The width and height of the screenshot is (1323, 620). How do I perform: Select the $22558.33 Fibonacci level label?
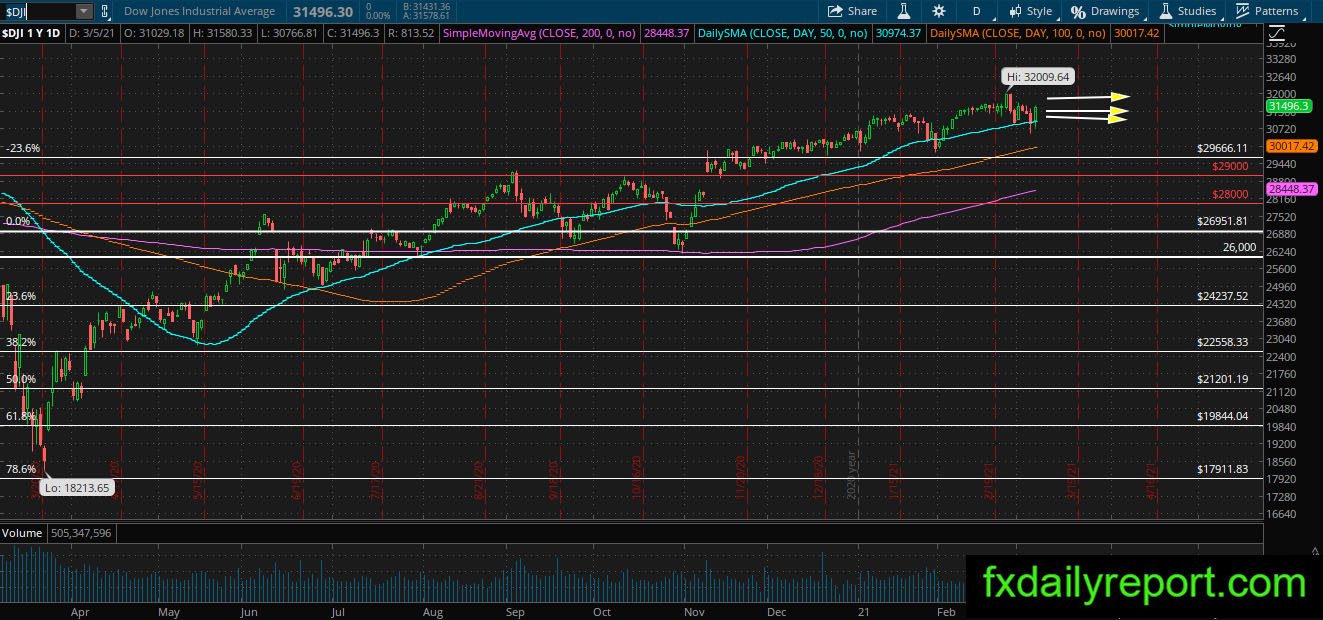tap(1223, 342)
